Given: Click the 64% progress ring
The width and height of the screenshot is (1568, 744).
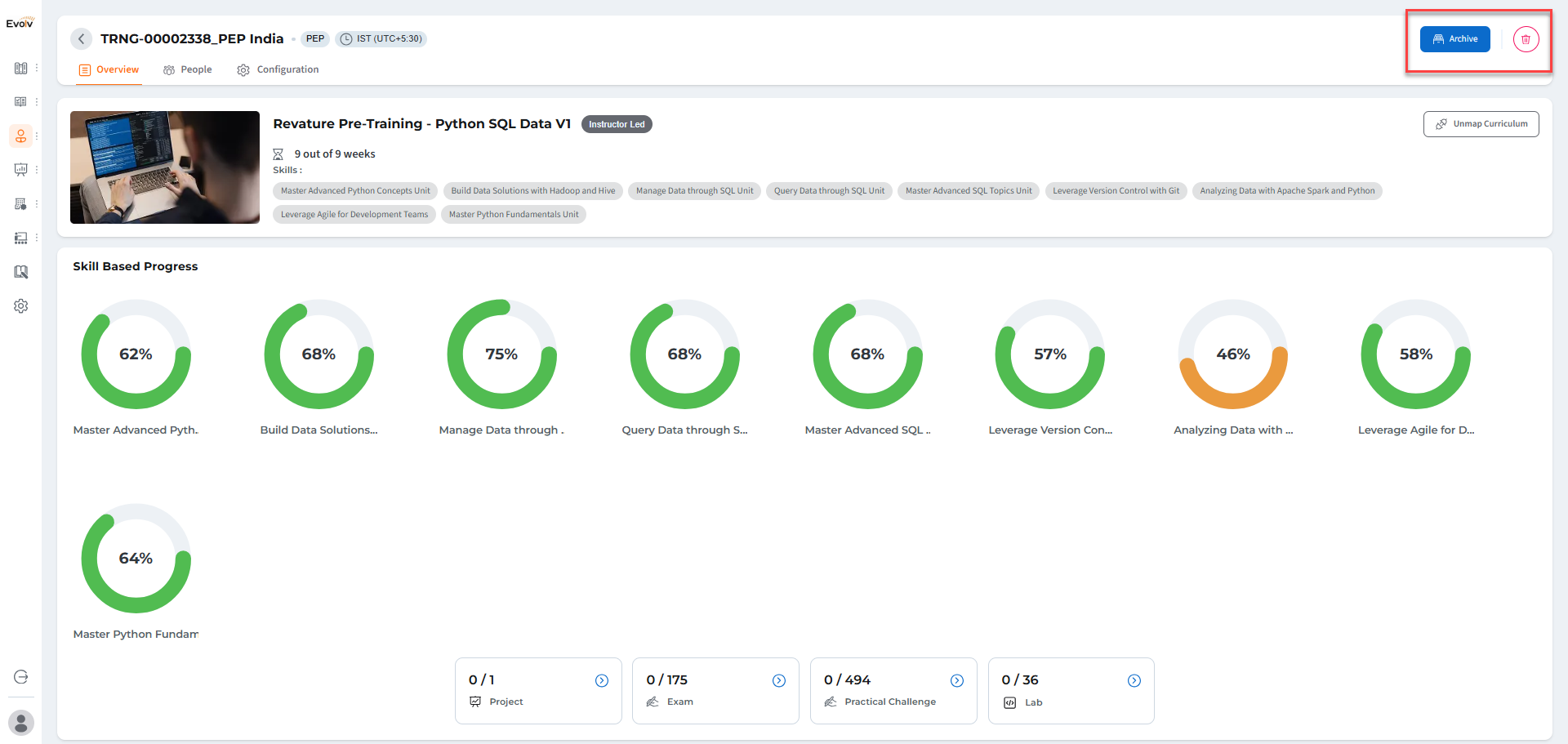Looking at the screenshot, I should 136,559.
